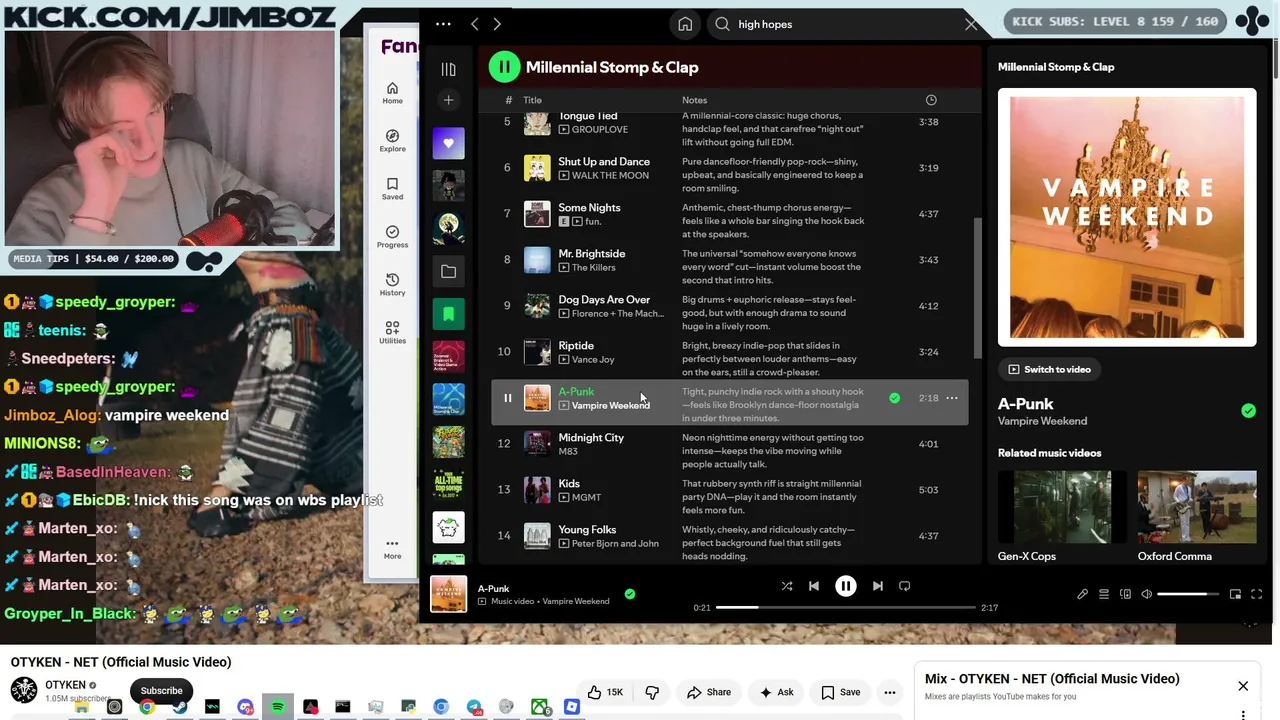Switch to video in Now Playing panel

coord(1049,369)
